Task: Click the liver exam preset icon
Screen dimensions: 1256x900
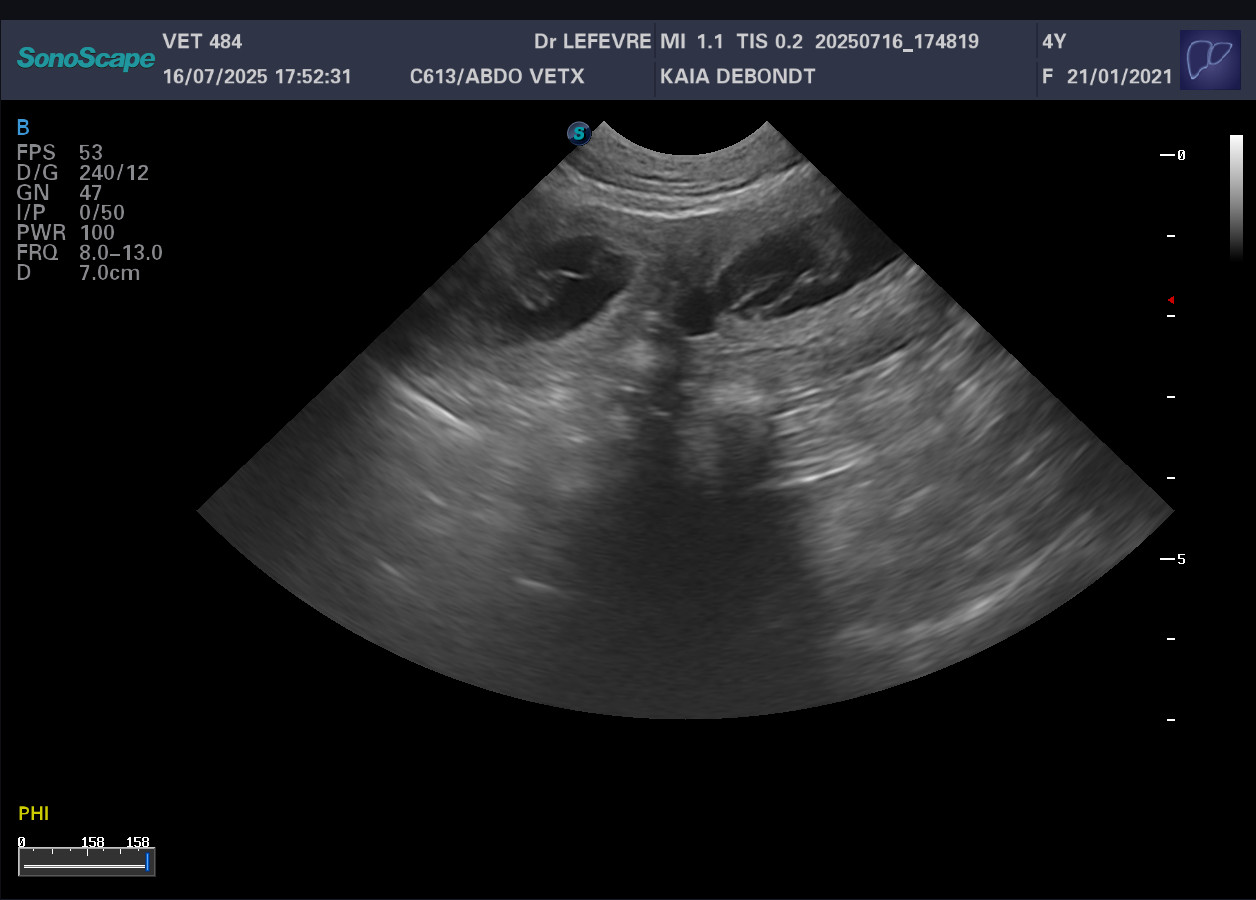Action: (x=1210, y=60)
